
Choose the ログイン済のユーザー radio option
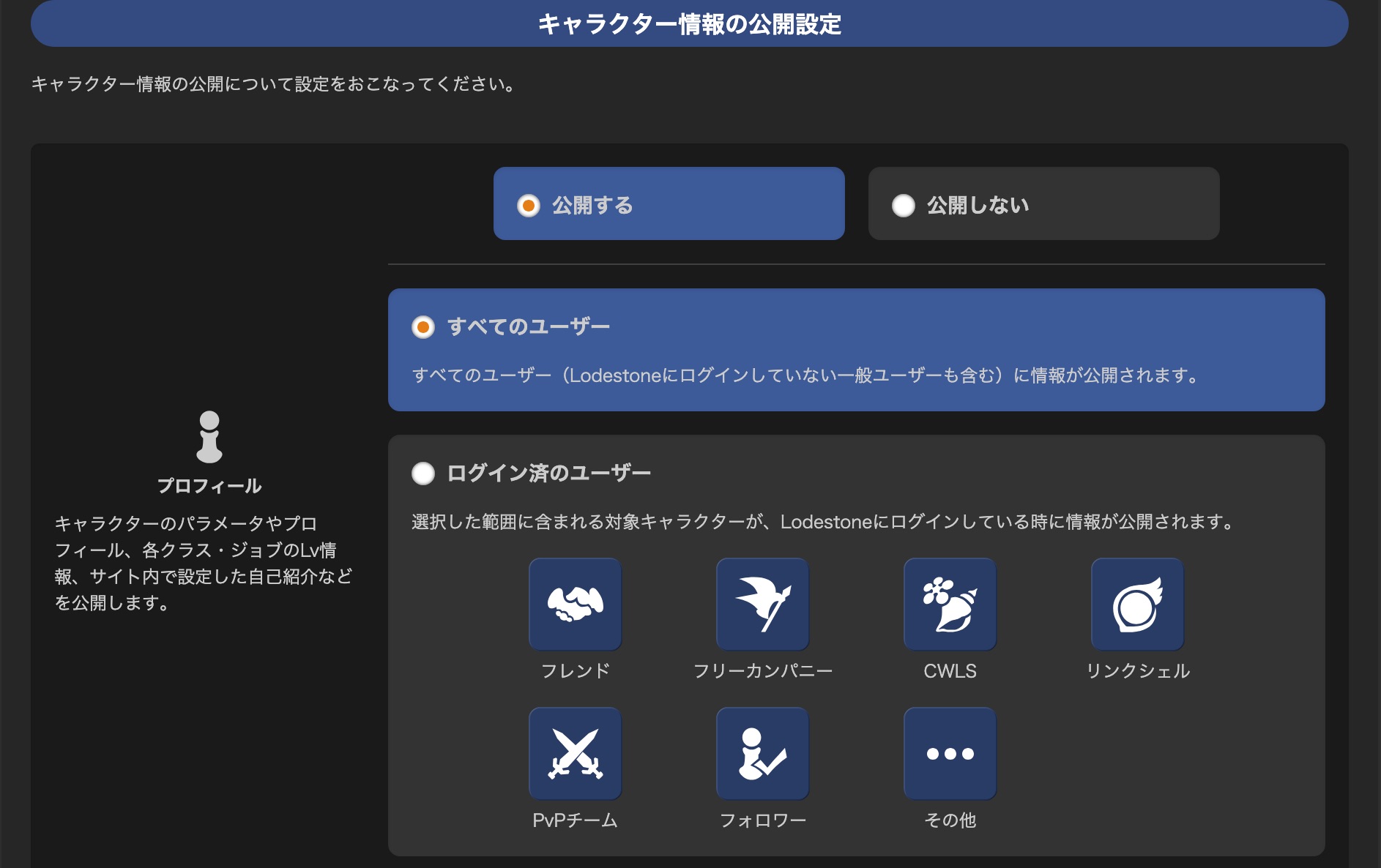pos(423,474)
